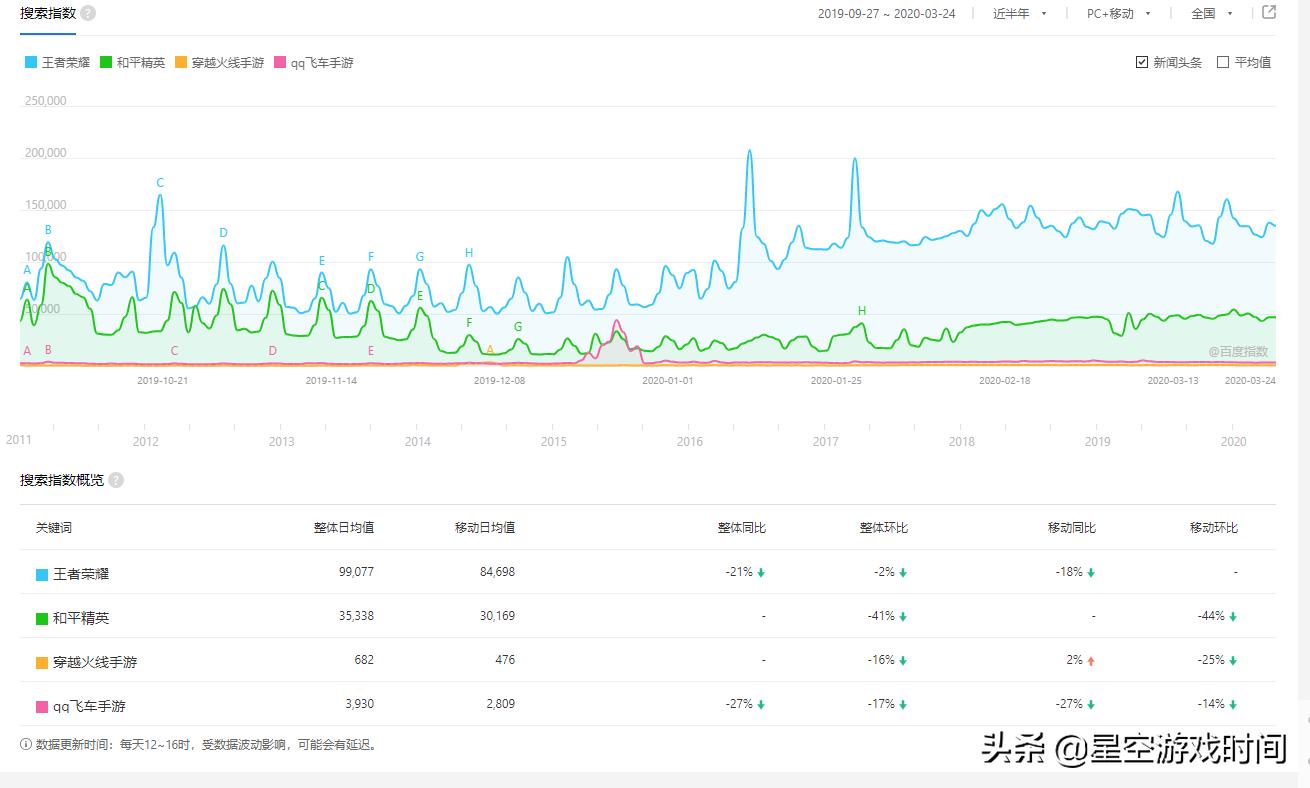Open the export/share icon at top right

pos(1269,13)
